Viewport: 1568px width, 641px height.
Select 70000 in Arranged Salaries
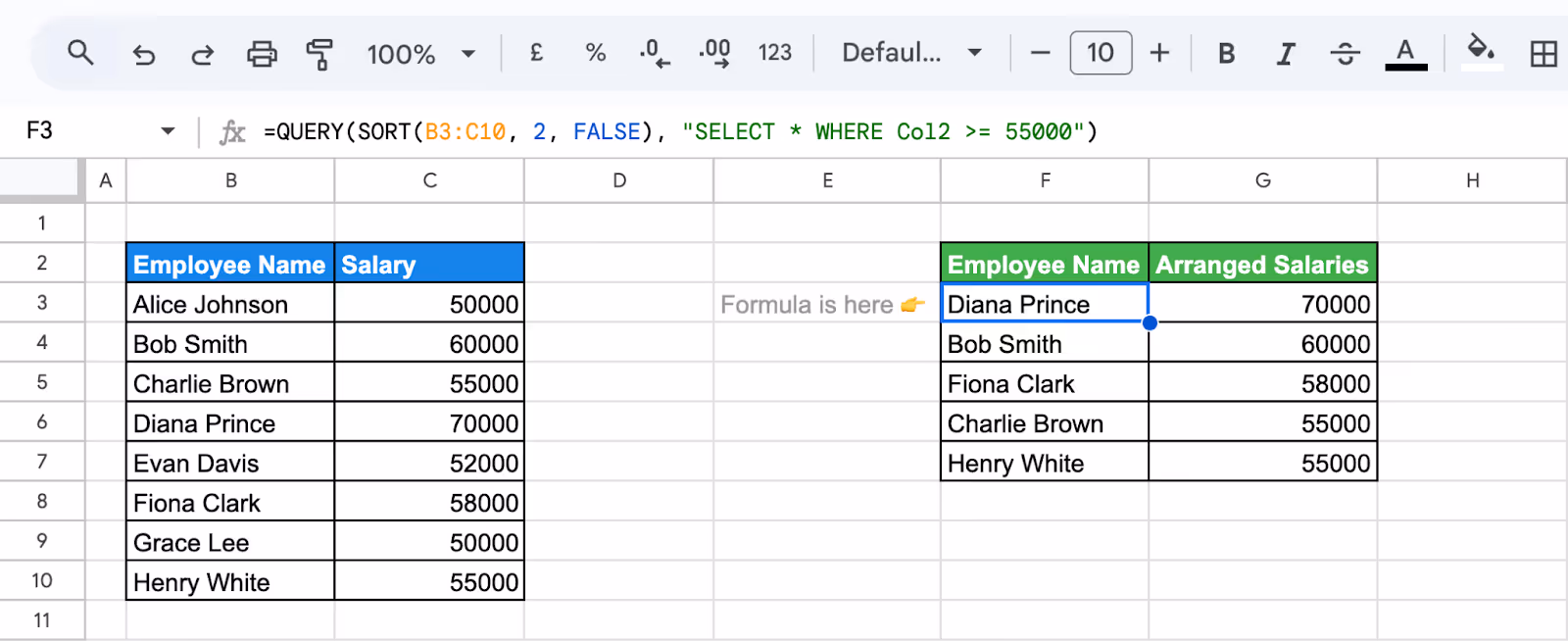point(1263,304)
